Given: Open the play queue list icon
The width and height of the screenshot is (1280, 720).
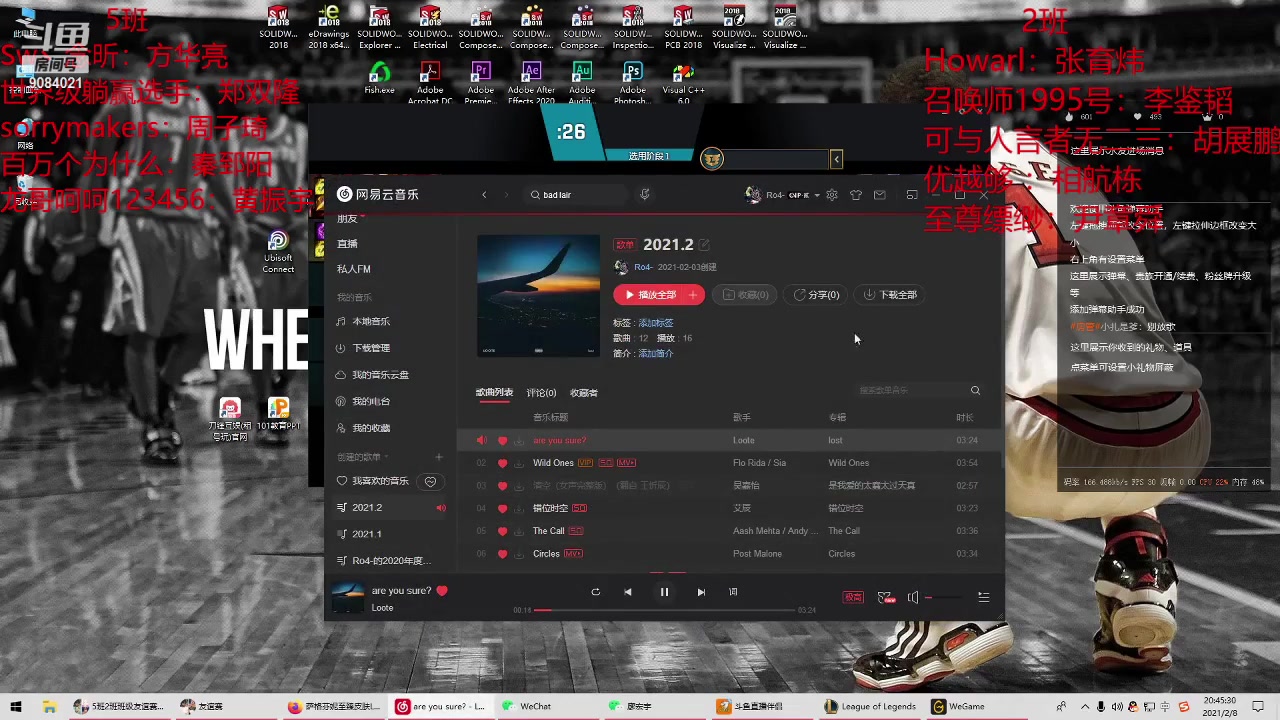Looking at the screenshot, I should coord(984,597).
